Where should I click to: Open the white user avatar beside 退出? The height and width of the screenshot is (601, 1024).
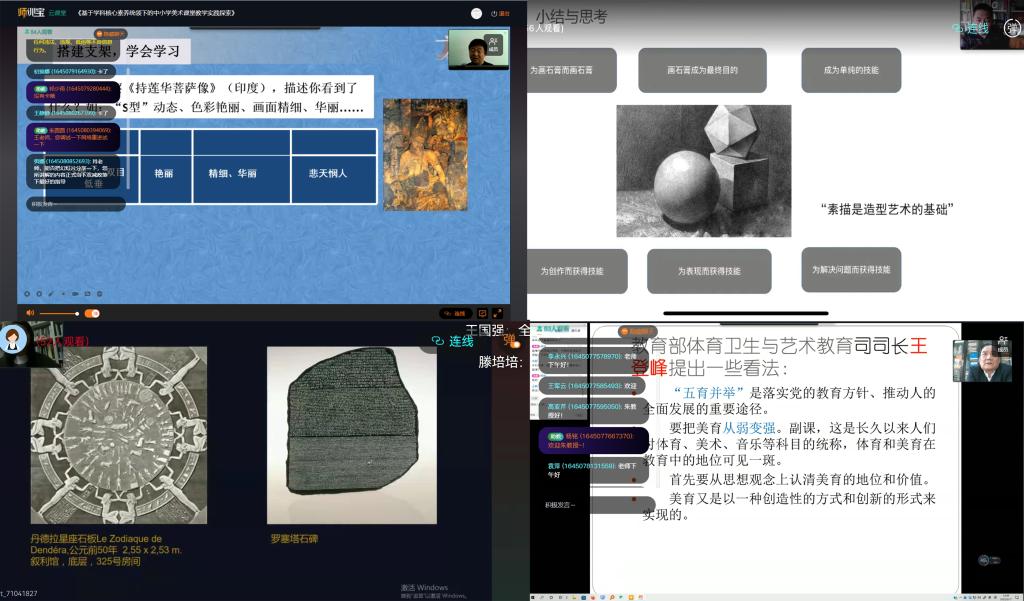(477, 13)
